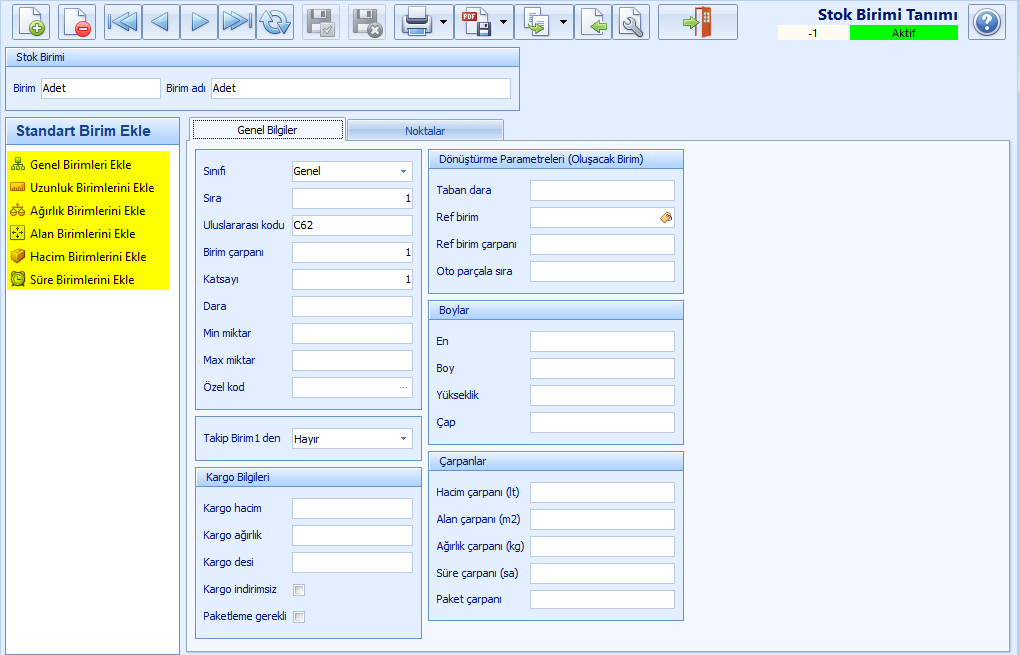Click the copy documents icon
Image resolution: width=1020 pixels, height=655 pixels.
[x=536, y=22]
